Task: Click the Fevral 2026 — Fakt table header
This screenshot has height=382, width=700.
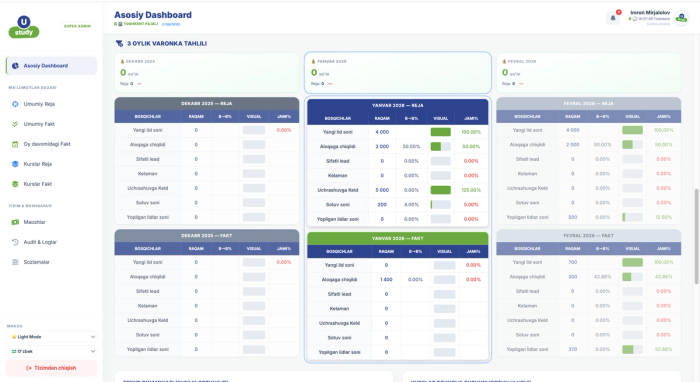Action: pos(589,236)
